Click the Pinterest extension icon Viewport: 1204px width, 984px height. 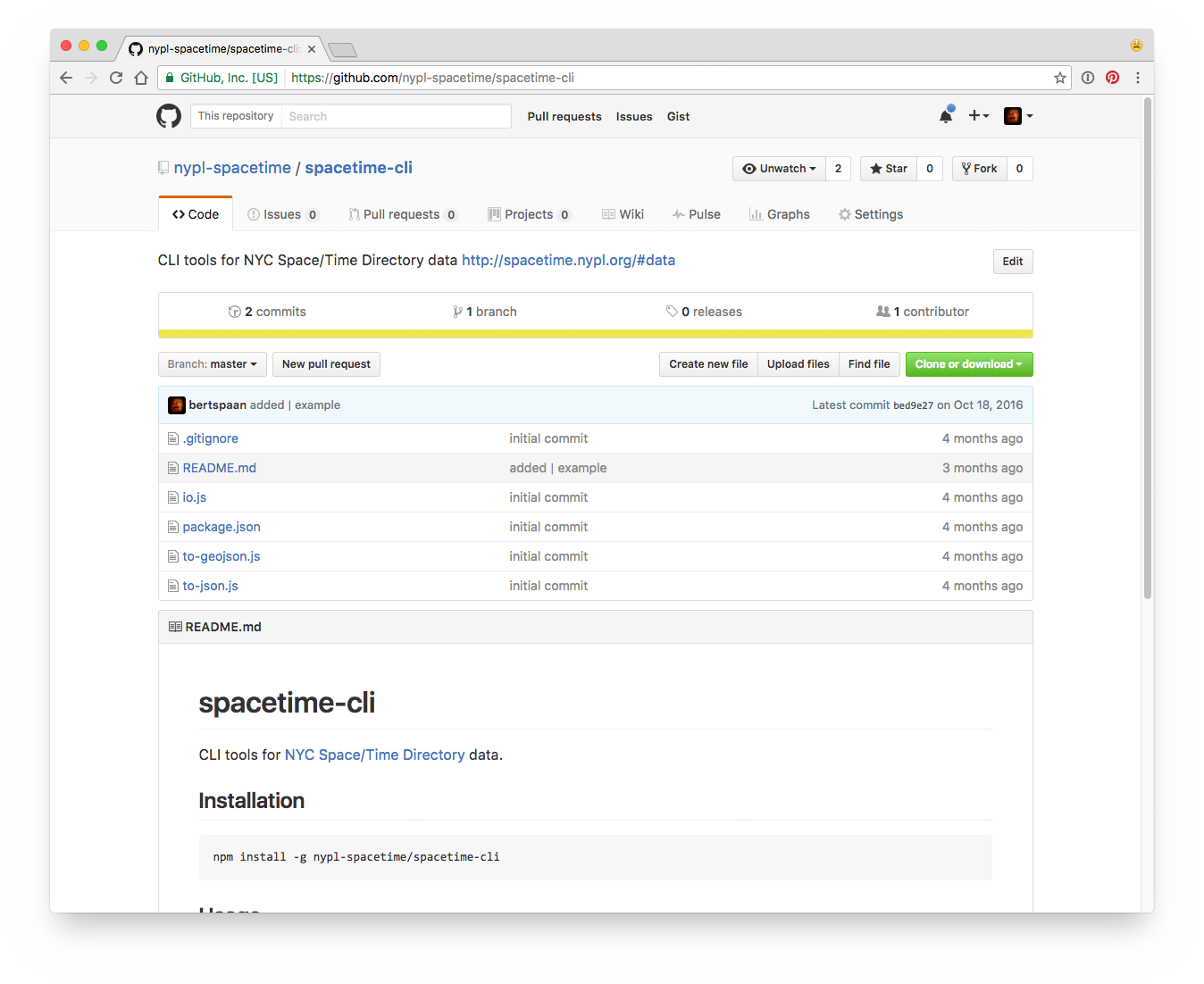[x=1112, y=78]
